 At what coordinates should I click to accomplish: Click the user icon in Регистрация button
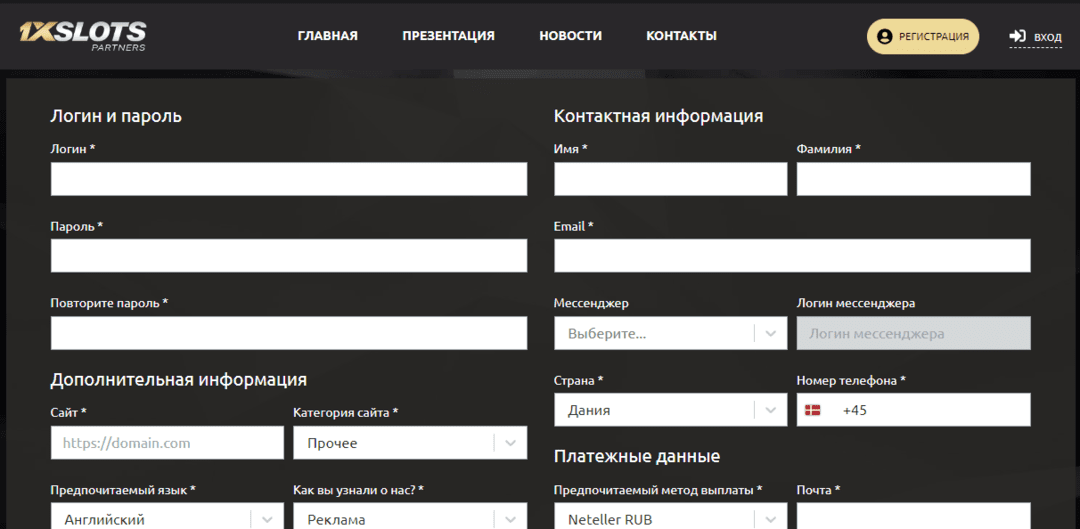coord(885,37)
